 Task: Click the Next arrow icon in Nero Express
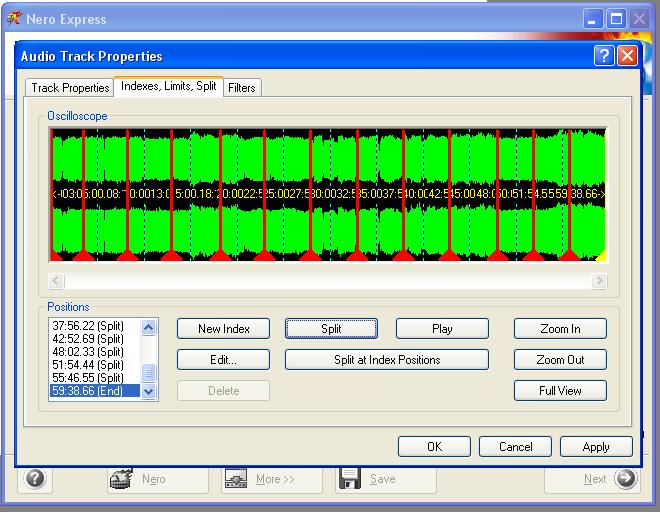(625, 478)
